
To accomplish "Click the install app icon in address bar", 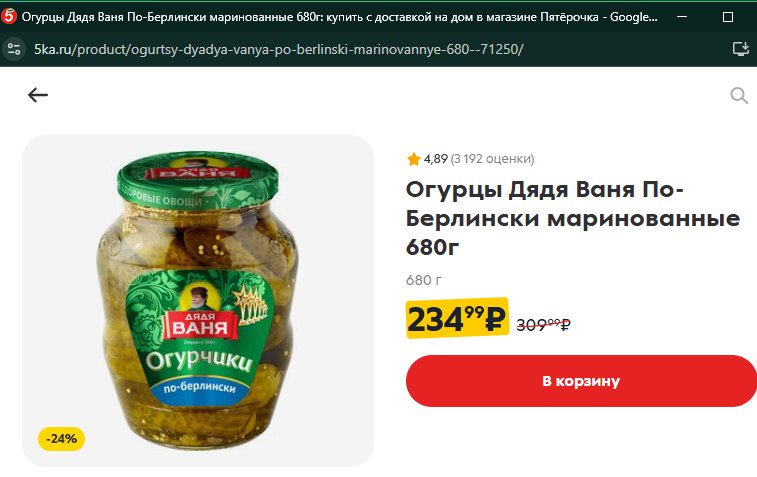I will (741, 49).
